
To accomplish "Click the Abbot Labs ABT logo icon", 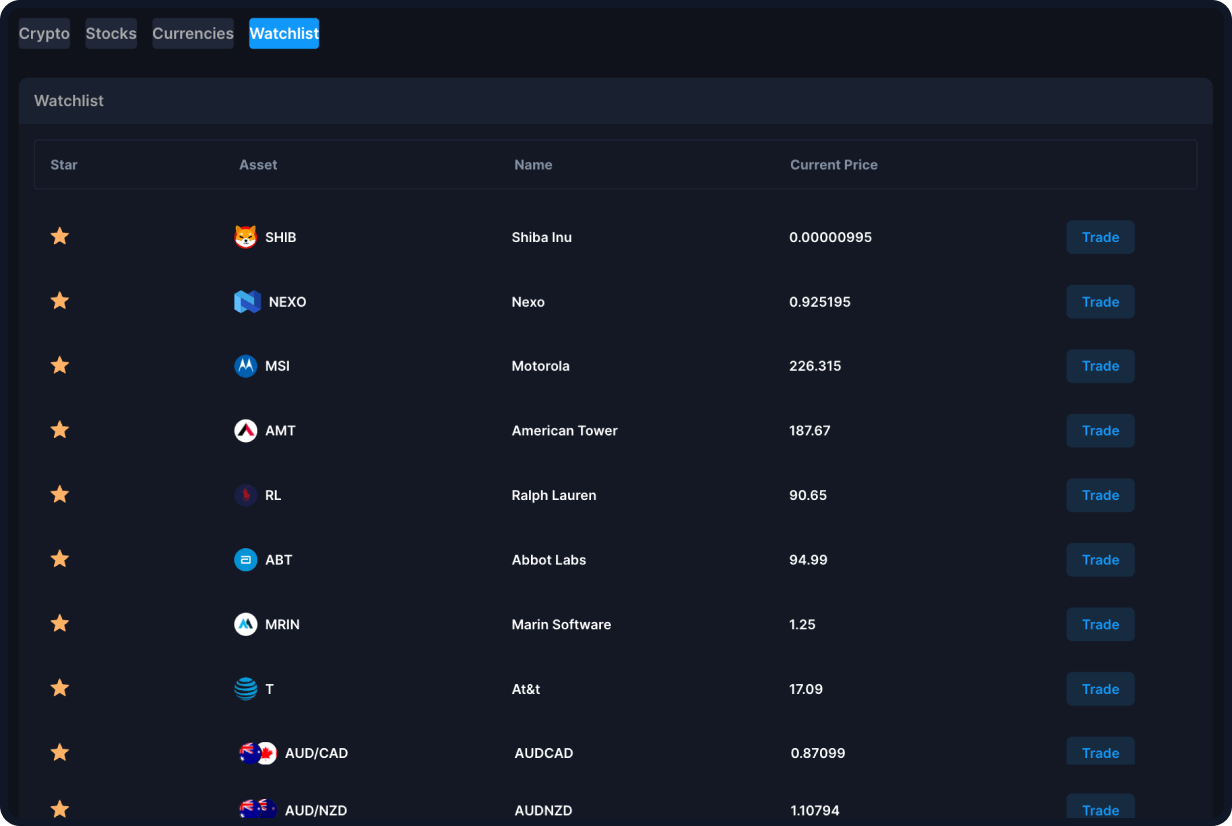I will tap(246, 560).
